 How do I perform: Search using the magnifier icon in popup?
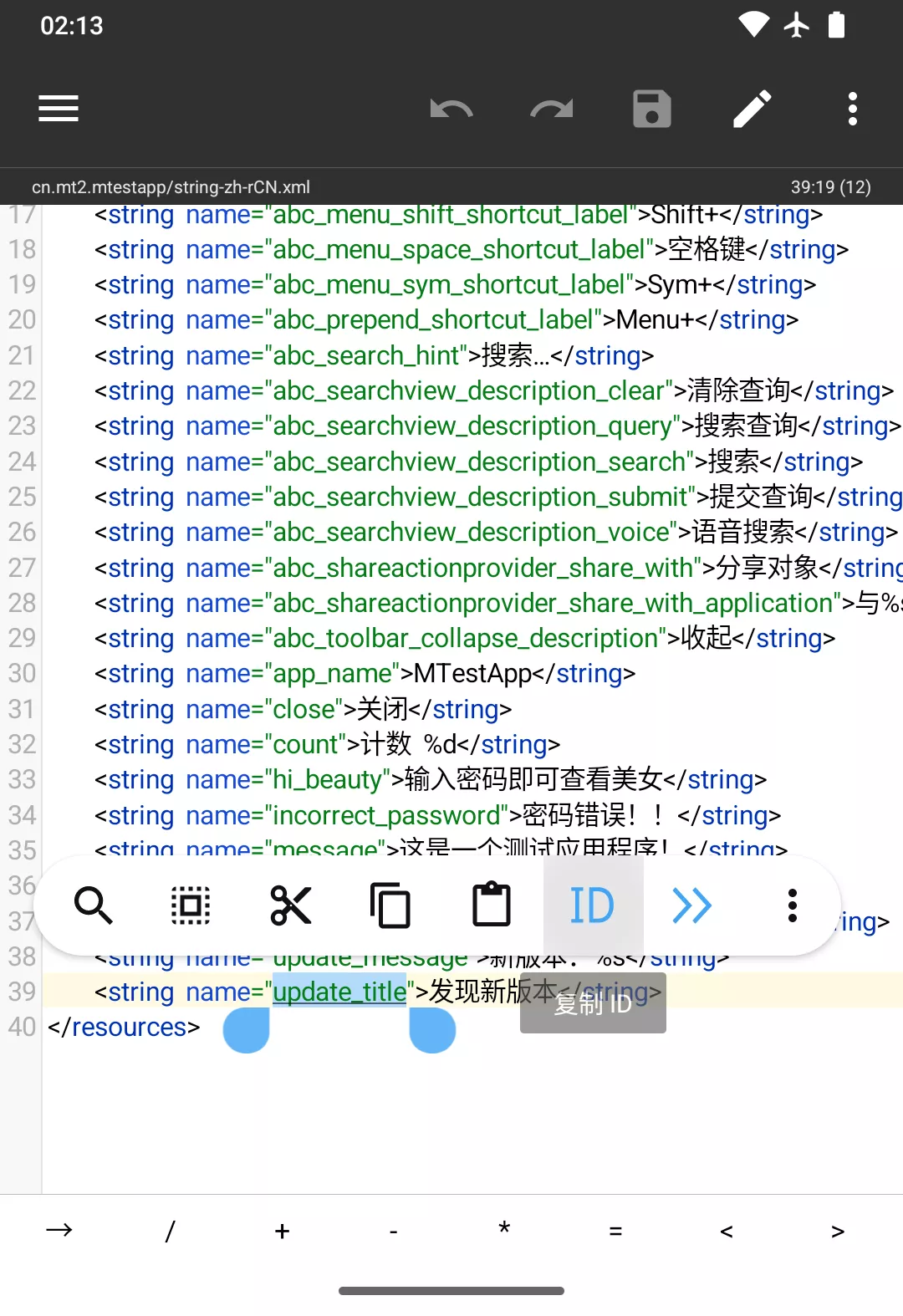point(92,905)
